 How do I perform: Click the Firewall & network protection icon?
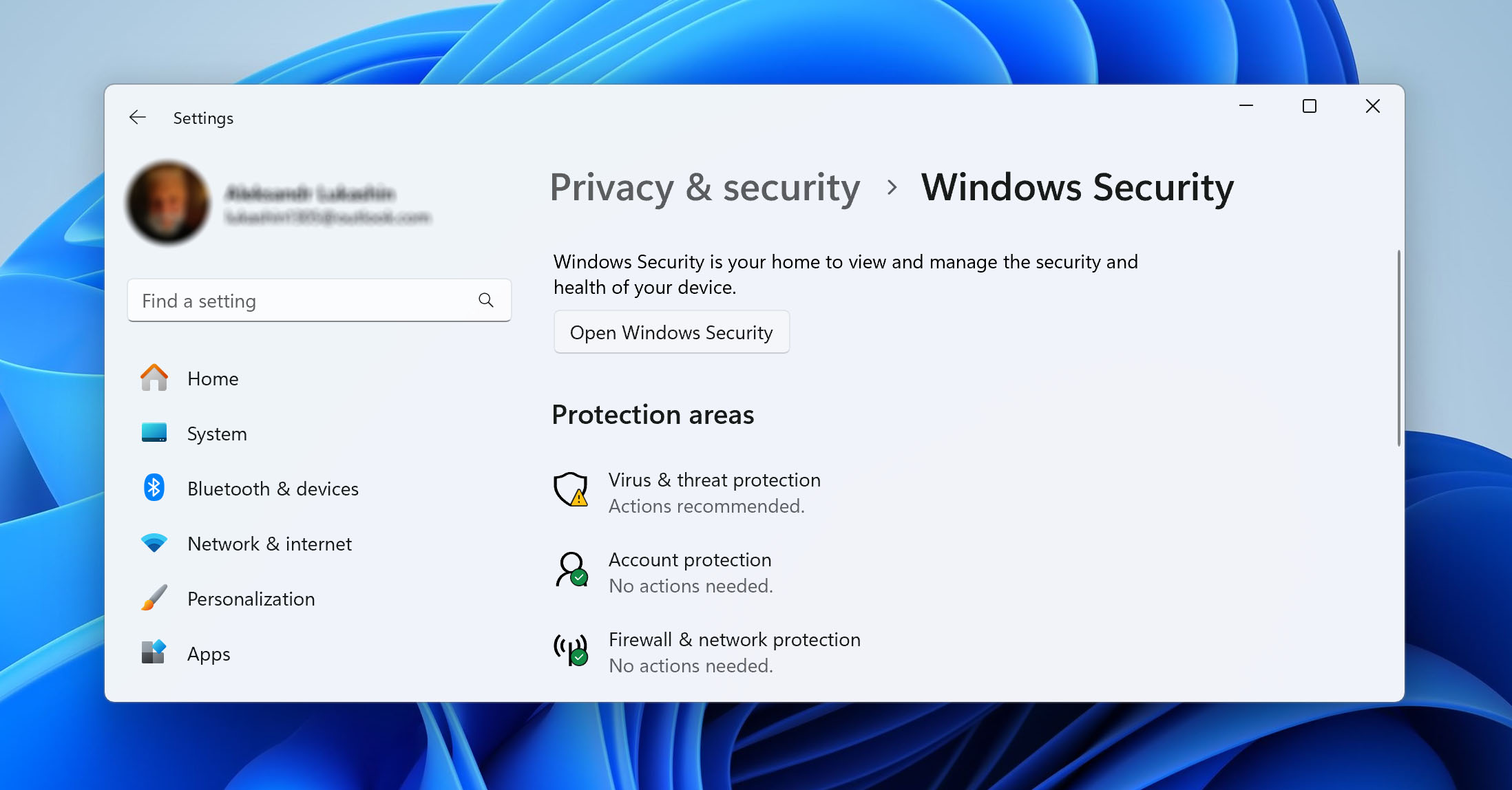[x=572, y=650]
